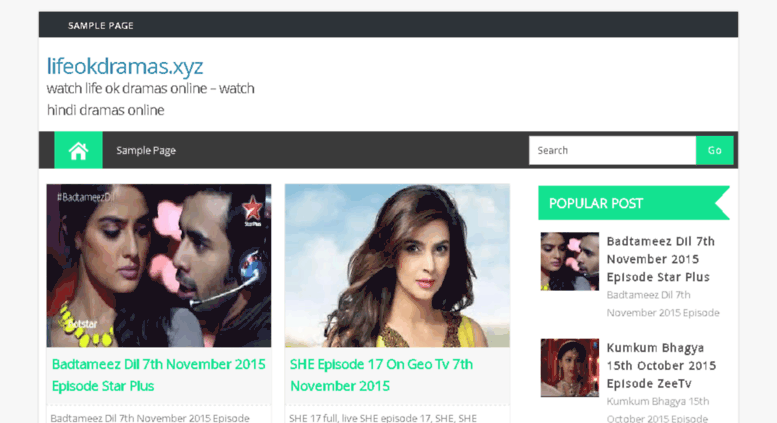Image resolution: width=777 pixels, height=423 pixels.
Task: Open the Badtameez Dil large post image
Action: (159, 265)
